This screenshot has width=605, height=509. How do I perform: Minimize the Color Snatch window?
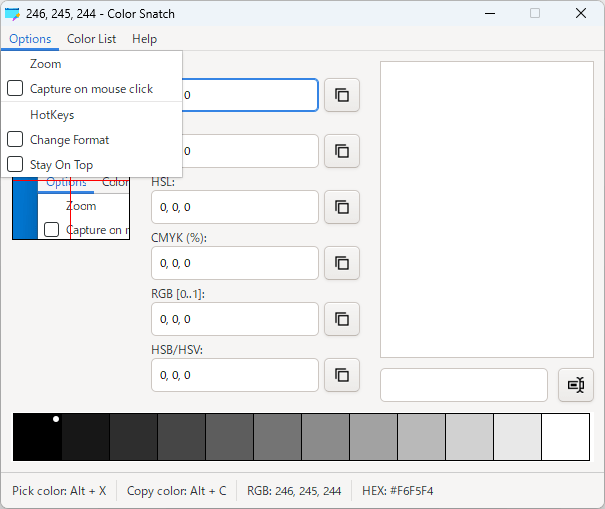490,14
